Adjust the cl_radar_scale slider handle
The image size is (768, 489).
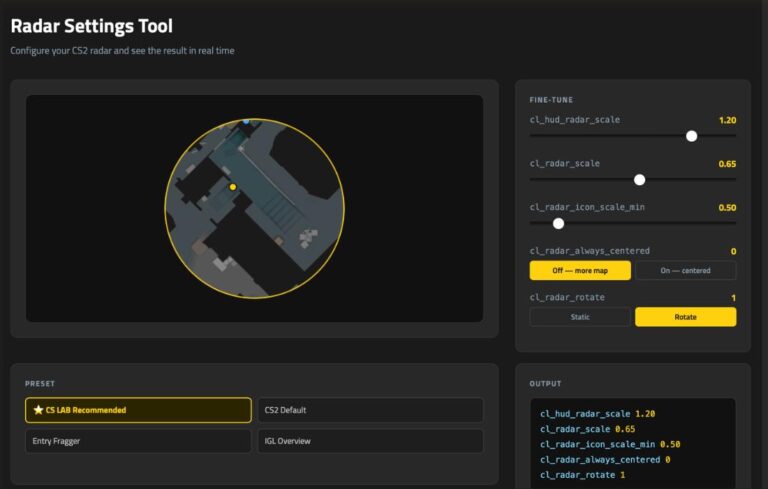pyautogui.click(x=639, y=180)
